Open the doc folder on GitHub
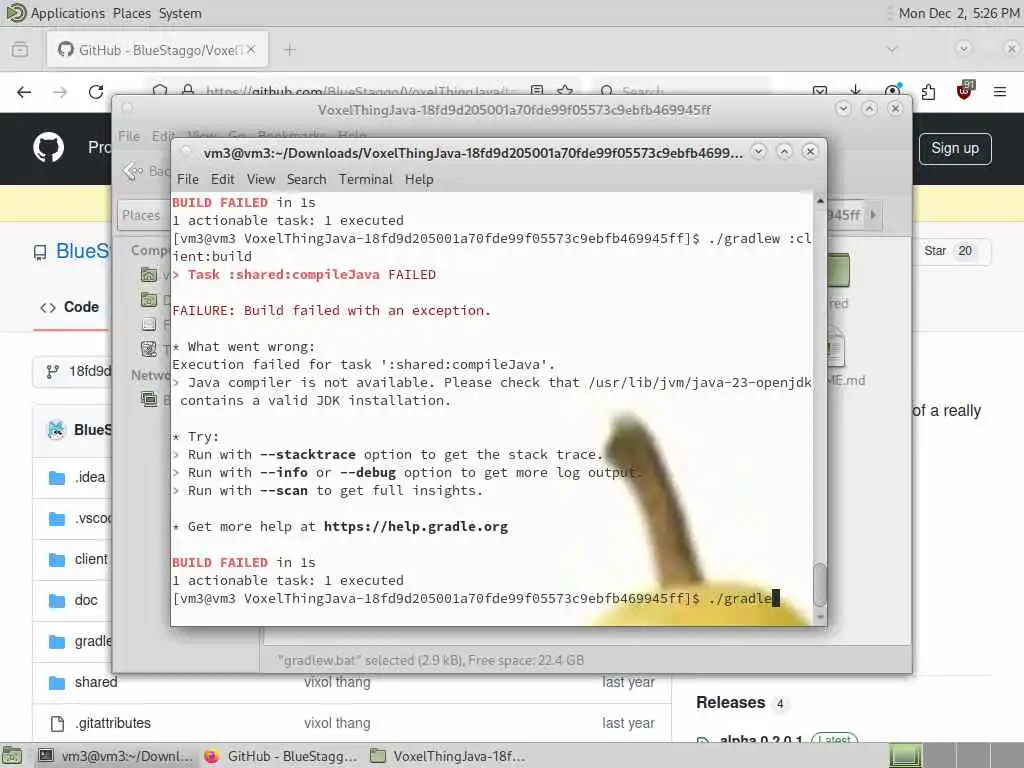 [86, 601]
